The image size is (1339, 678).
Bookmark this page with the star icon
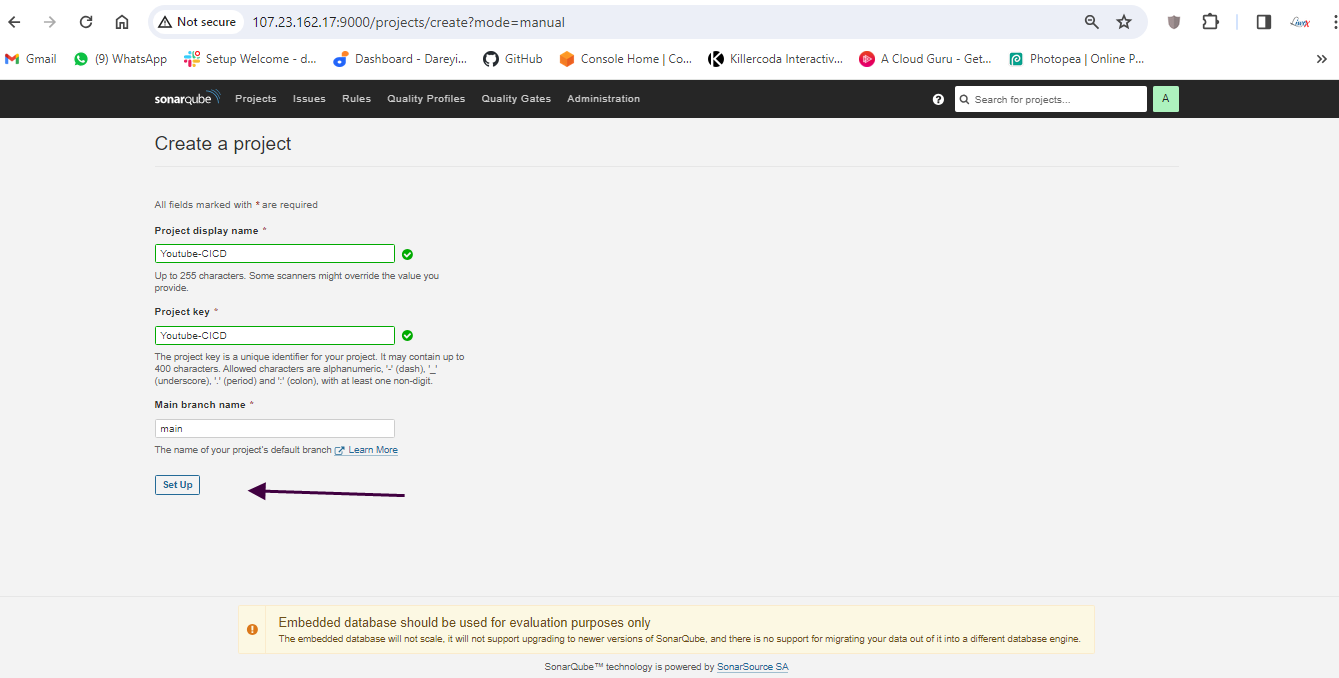pyautogui.click(x=1124, y=22)
